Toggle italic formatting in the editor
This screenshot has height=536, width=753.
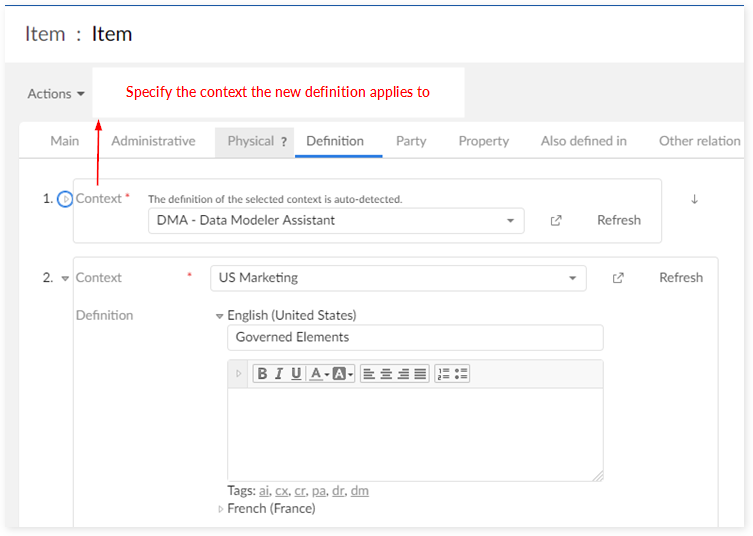pos(279,374)
